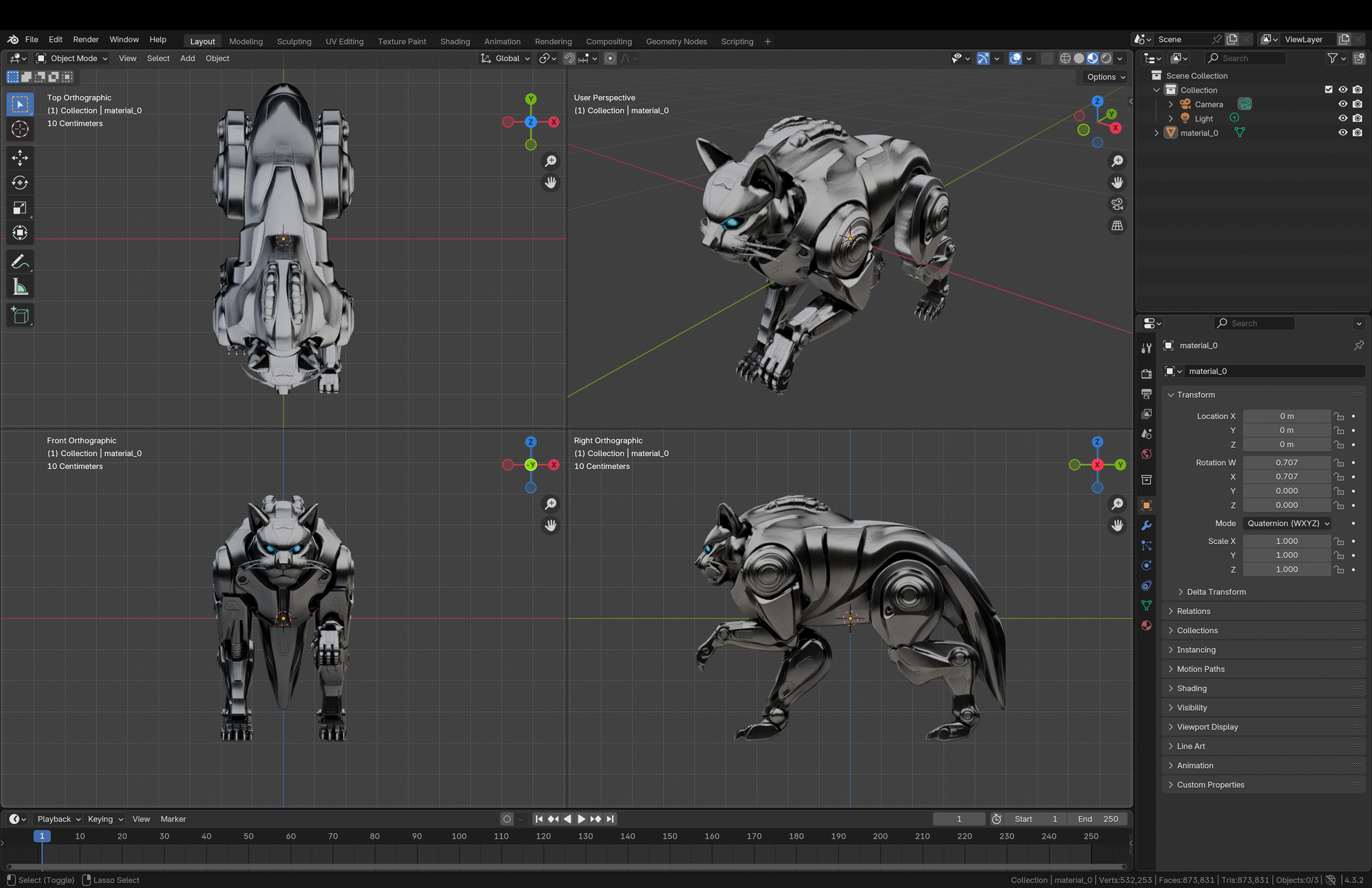Disable the Light render camera toggle
Screen dimensions: 1372x888
tap(1357, 119)
